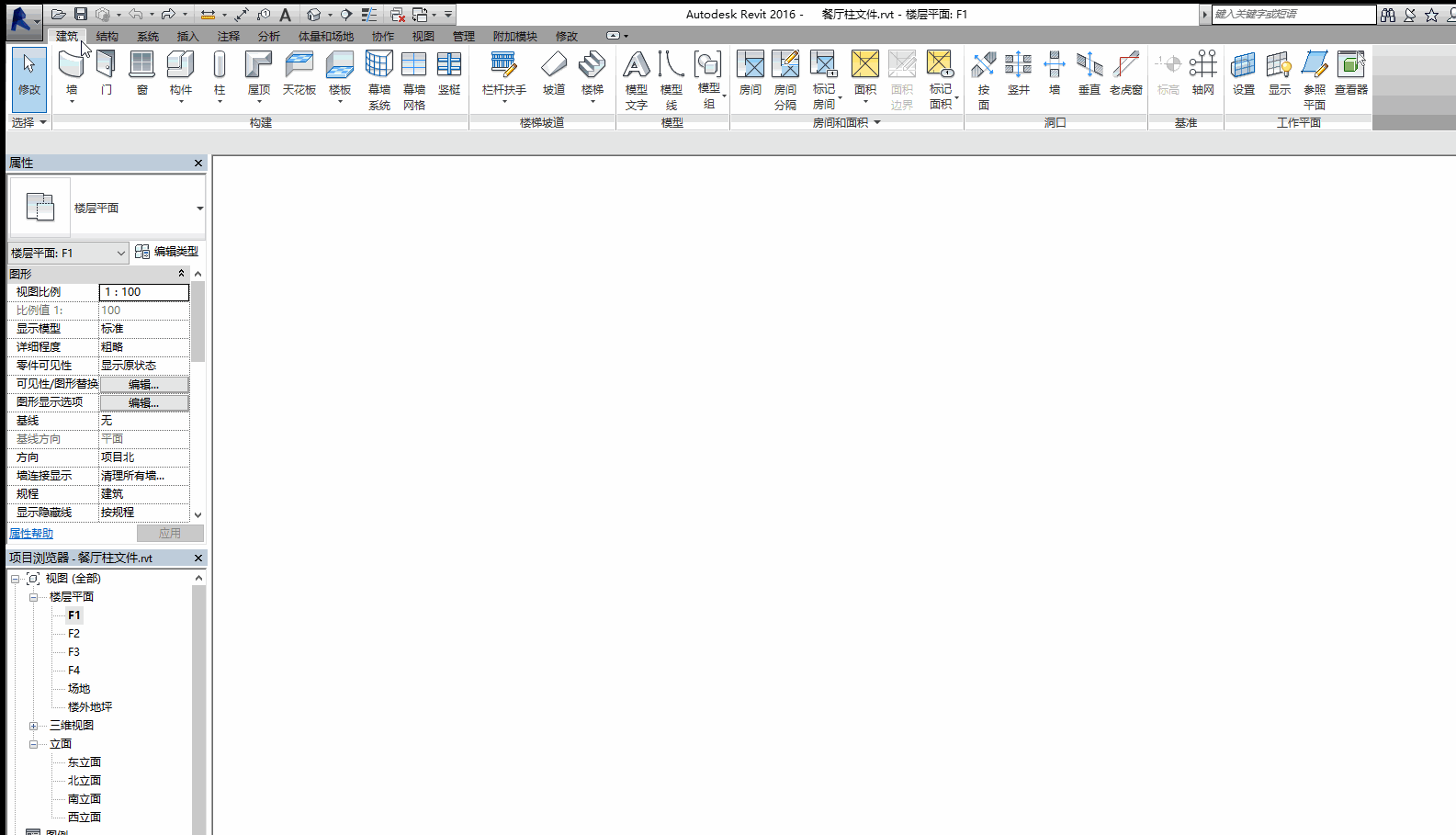The width and height of the screenshot is (1456, 835).
Task: Open the default 3D view icon
Action: coord(313,15)
